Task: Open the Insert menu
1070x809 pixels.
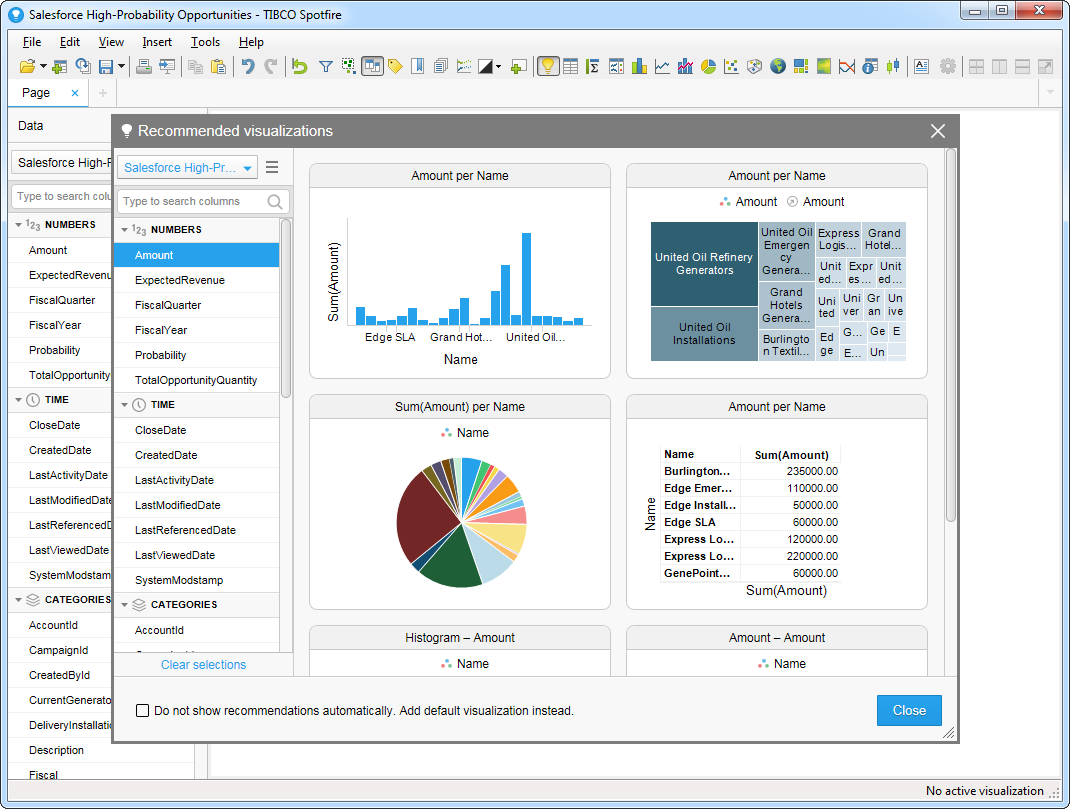Action: (x=157, y=42)
